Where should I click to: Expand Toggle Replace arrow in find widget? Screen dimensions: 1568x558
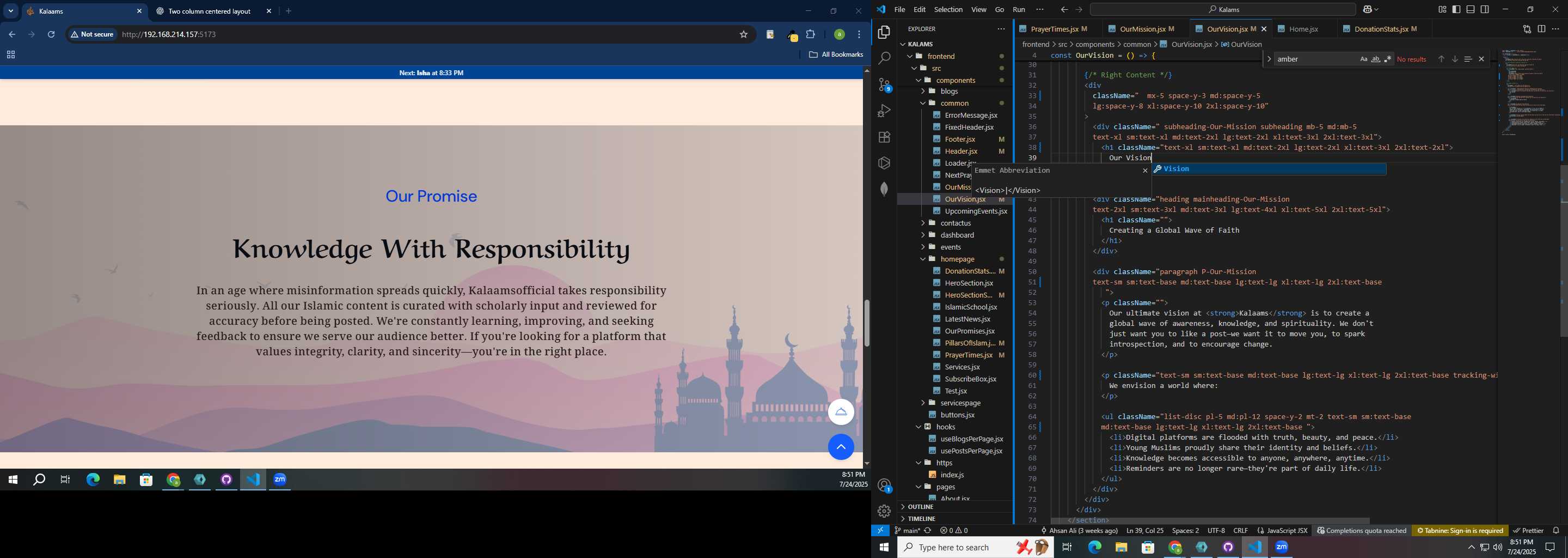point(1269,59)
